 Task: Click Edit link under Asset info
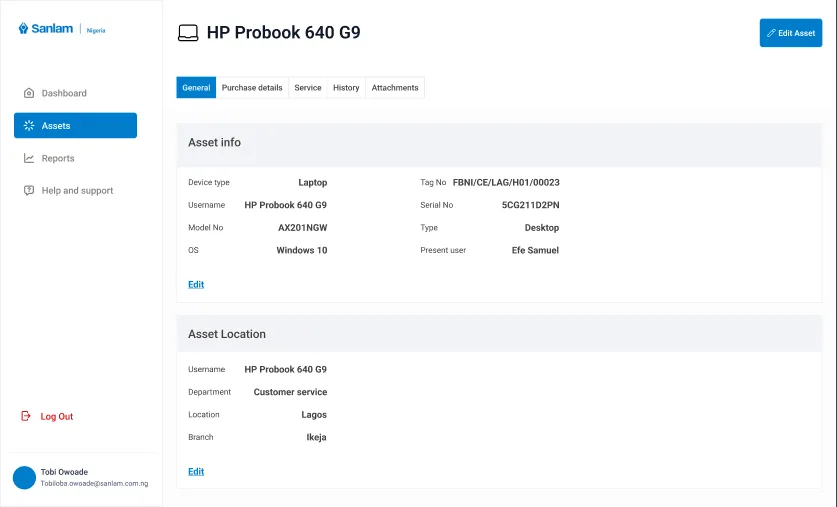click(x=196, y=284)
